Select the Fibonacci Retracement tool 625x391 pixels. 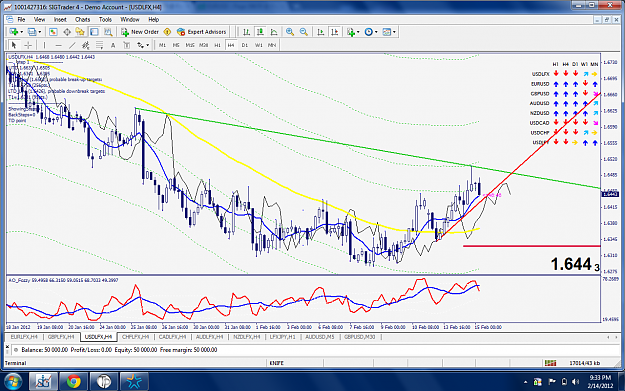pyautogui.click(x=99, y=45)
